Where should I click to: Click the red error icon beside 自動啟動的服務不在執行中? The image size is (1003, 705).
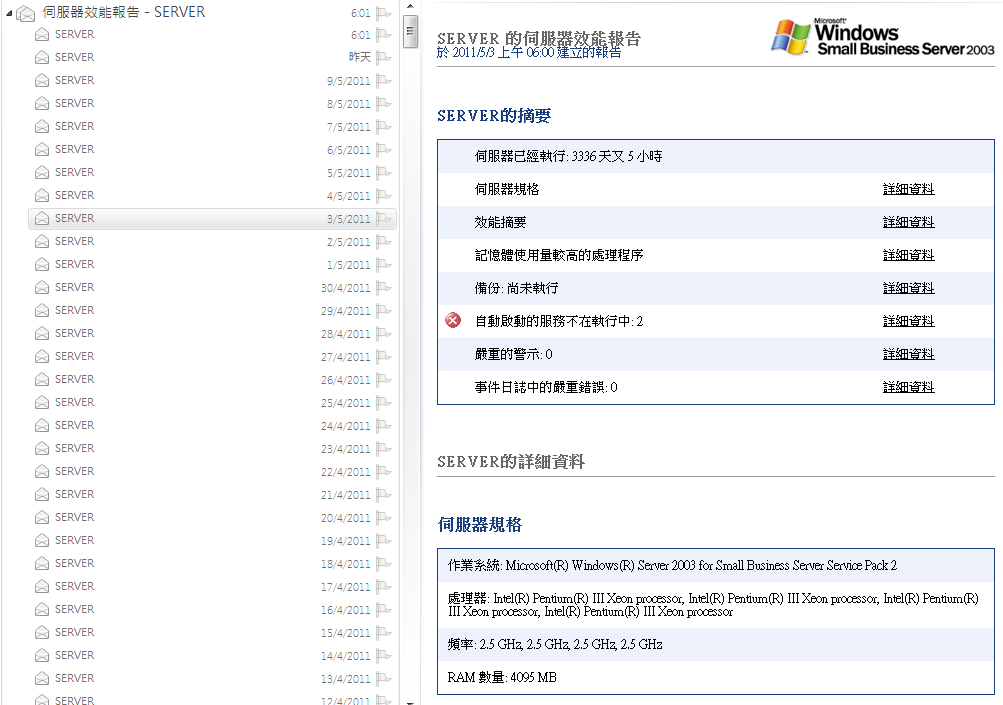(x=453, y=321)
